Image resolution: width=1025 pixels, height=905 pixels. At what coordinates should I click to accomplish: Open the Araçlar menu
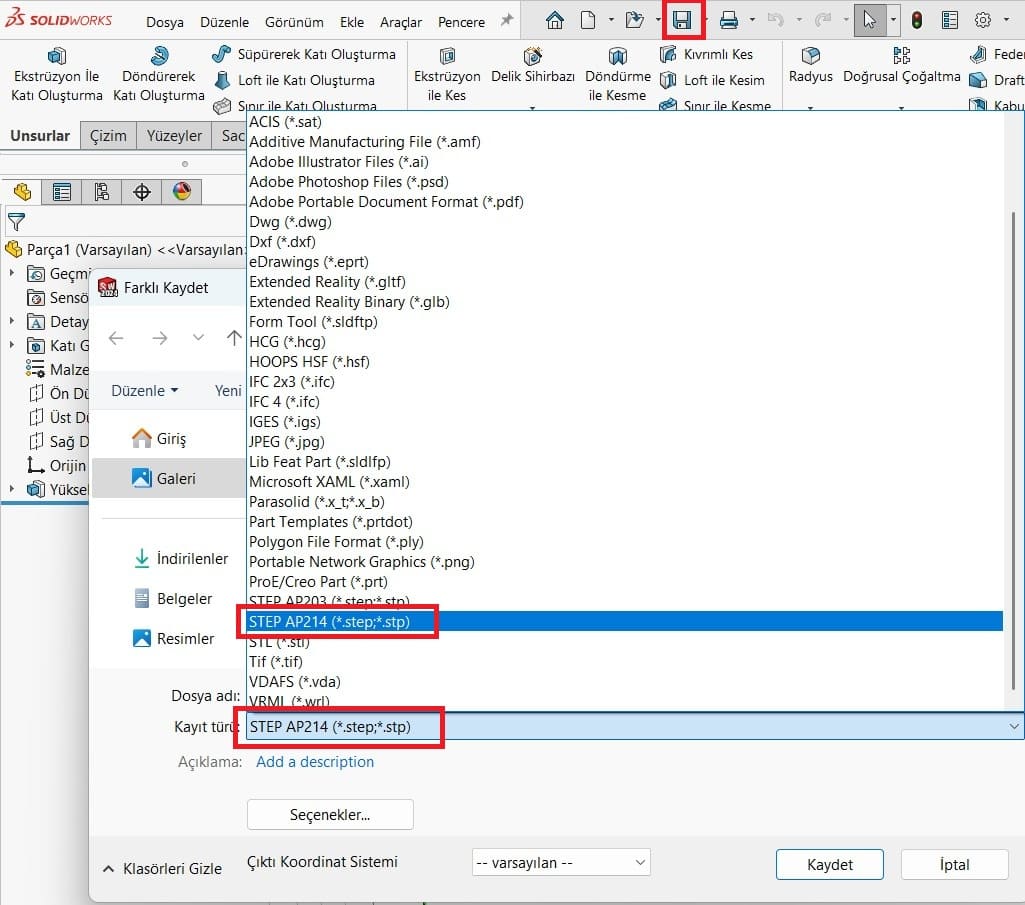401,22
